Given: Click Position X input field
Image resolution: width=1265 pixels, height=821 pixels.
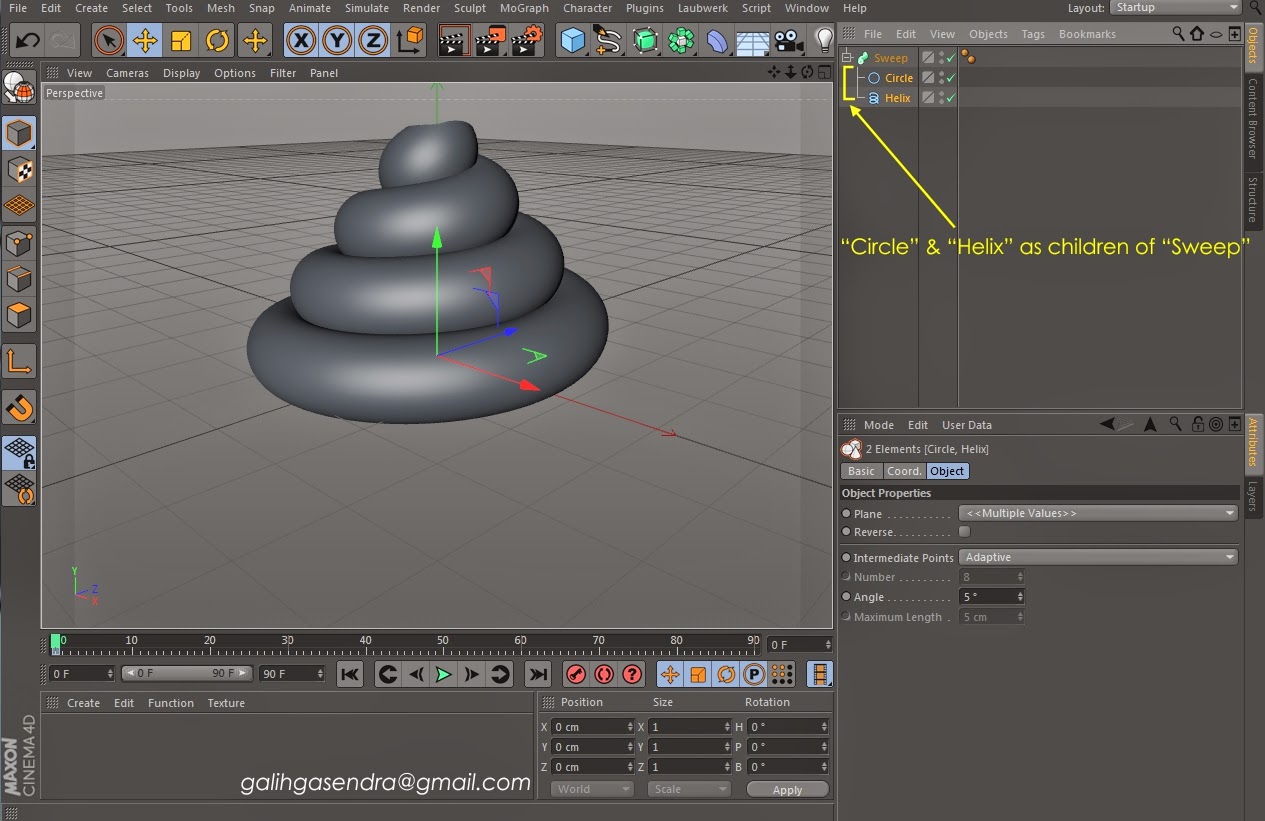Looking at the screenshot, I should (594, 727).
